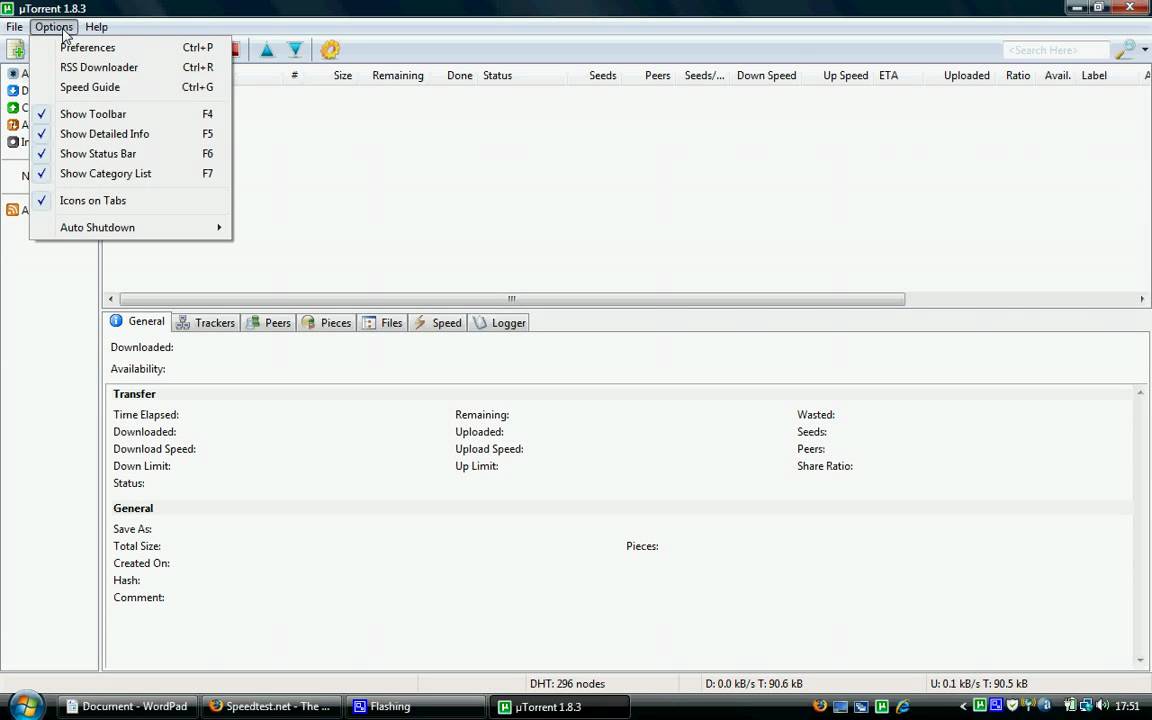Viewport: 1152px width, 720px height.
Task: Sort by the Status column header
Action: pyautogui.click(x=523, y=75)
